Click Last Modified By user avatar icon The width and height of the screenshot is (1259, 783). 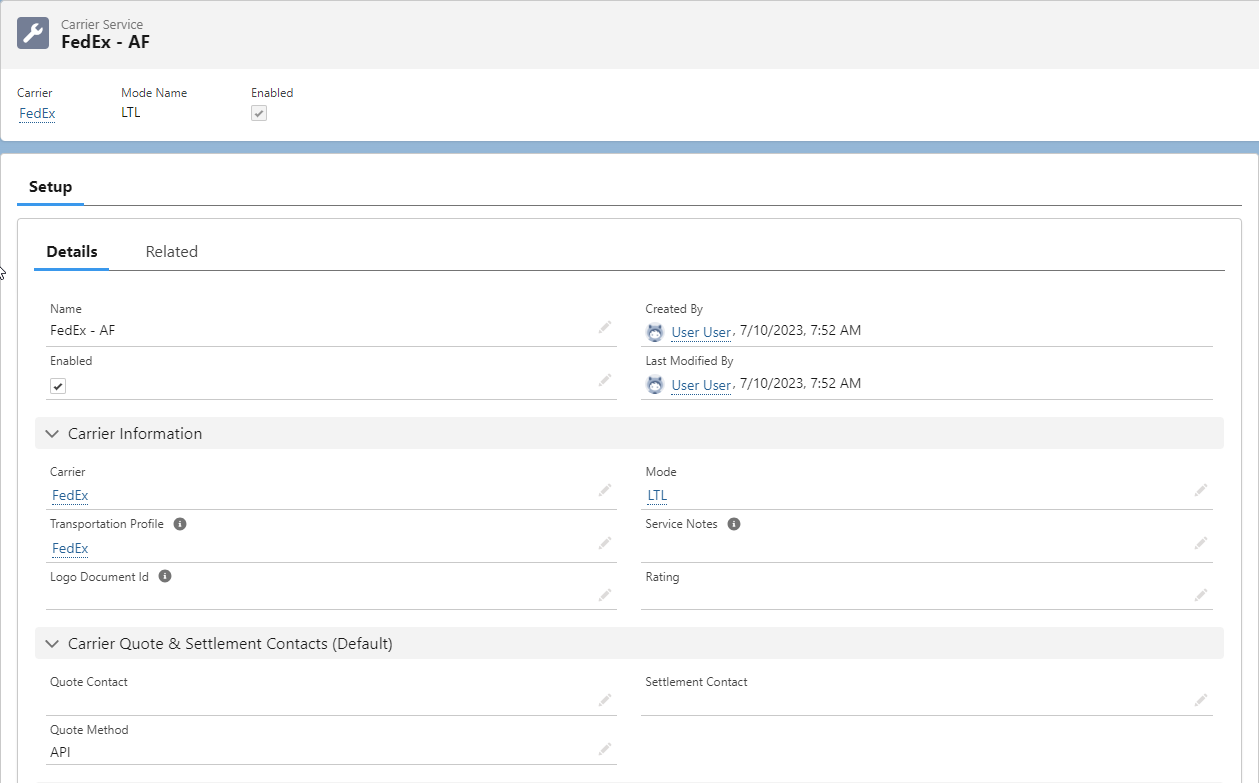[655, 384]
